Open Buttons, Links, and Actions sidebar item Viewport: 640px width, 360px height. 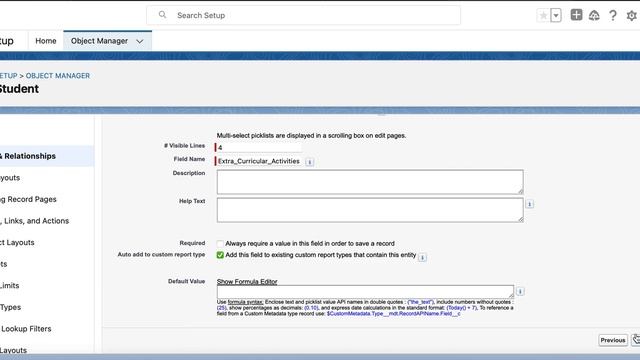coord(35,221)
